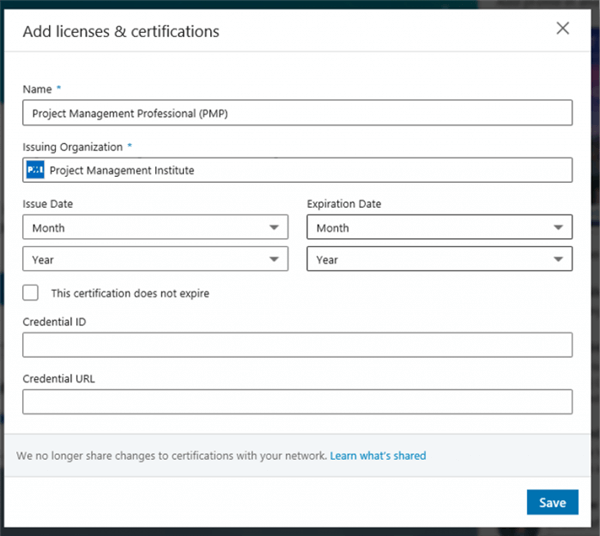600x536 pixels.
Task: Click the PMI logo in Issuing Organization
Action: 35,170
